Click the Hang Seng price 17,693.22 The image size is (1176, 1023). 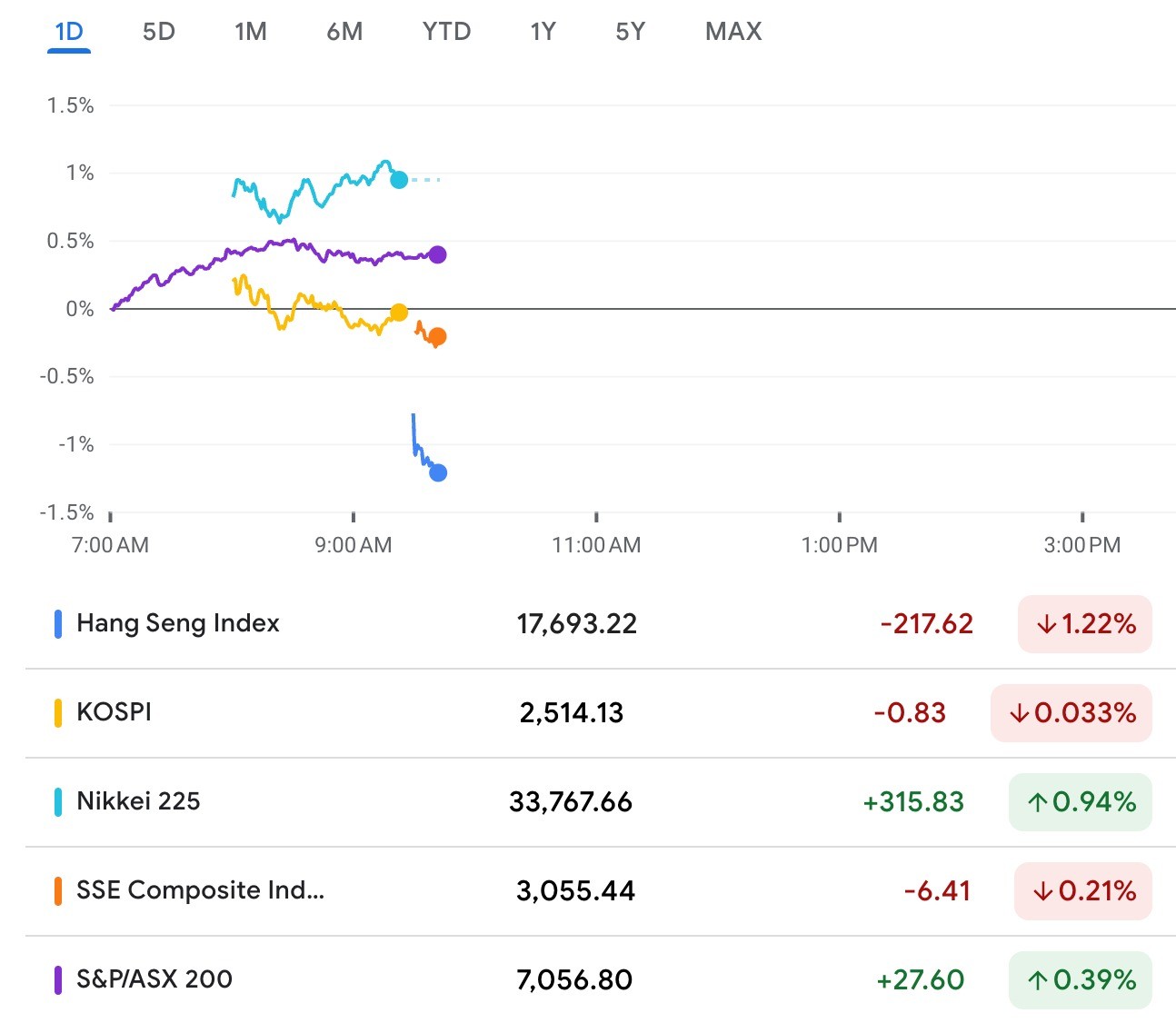pos(577,624)
